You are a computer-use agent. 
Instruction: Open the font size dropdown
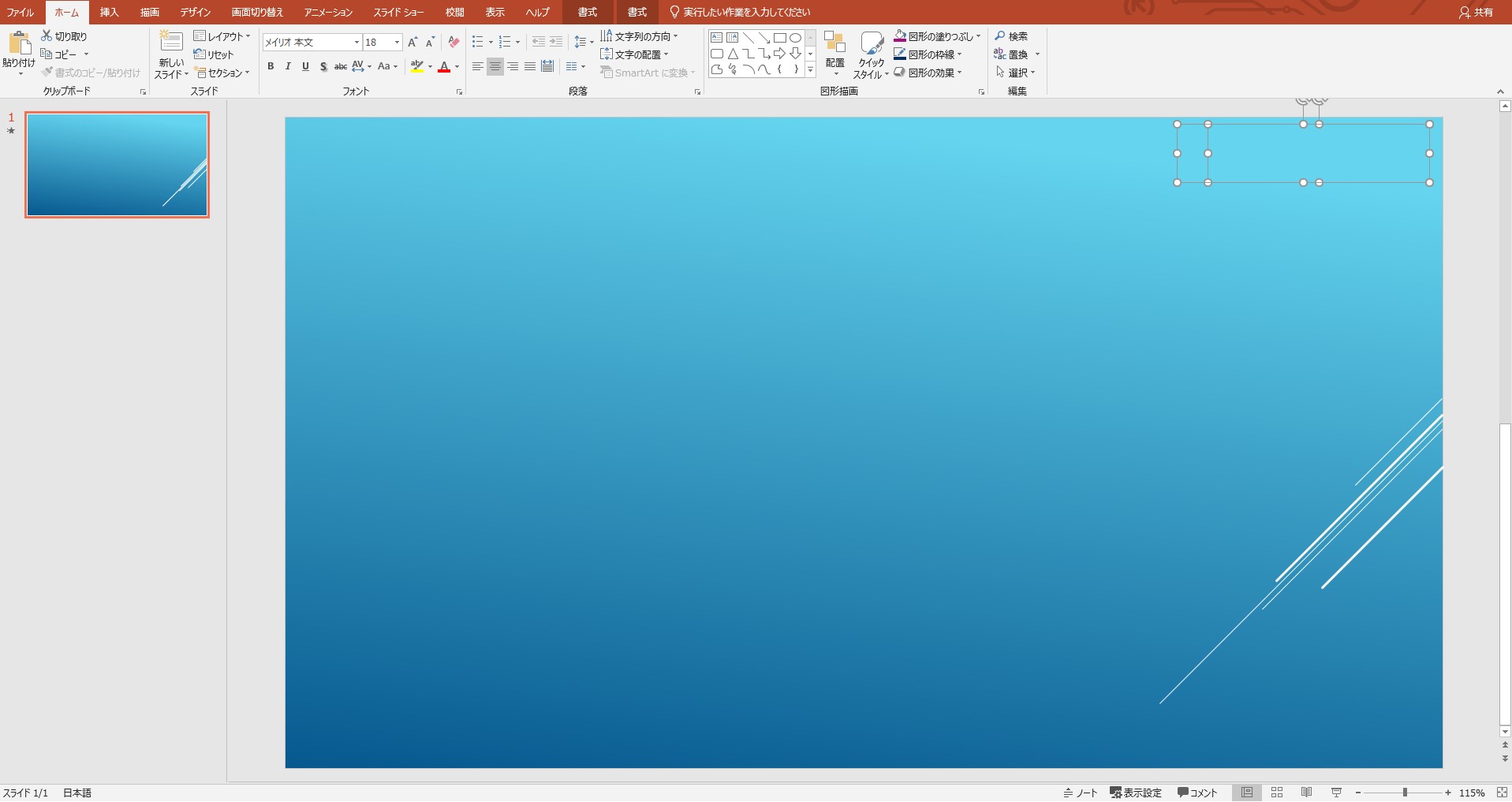(x=396, y=42)
